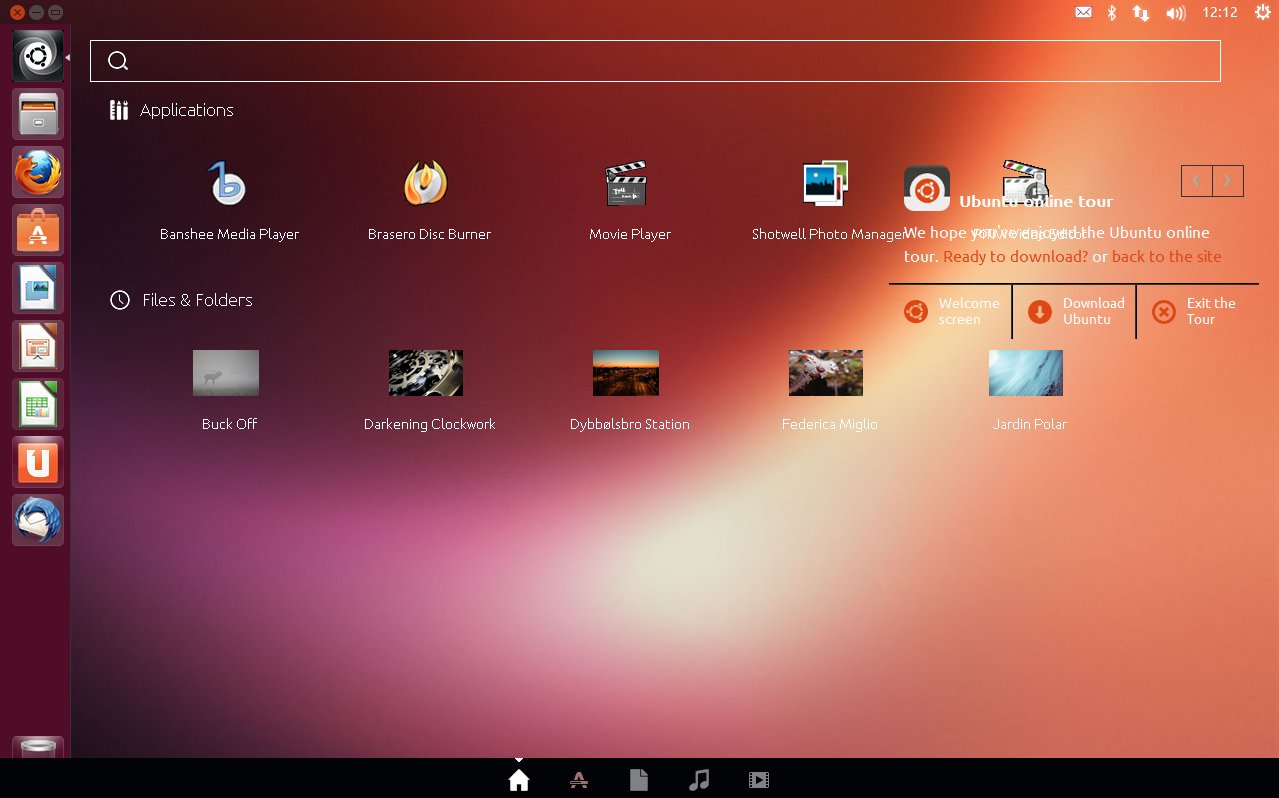Click Exit the Tour button

[1197, 312]
